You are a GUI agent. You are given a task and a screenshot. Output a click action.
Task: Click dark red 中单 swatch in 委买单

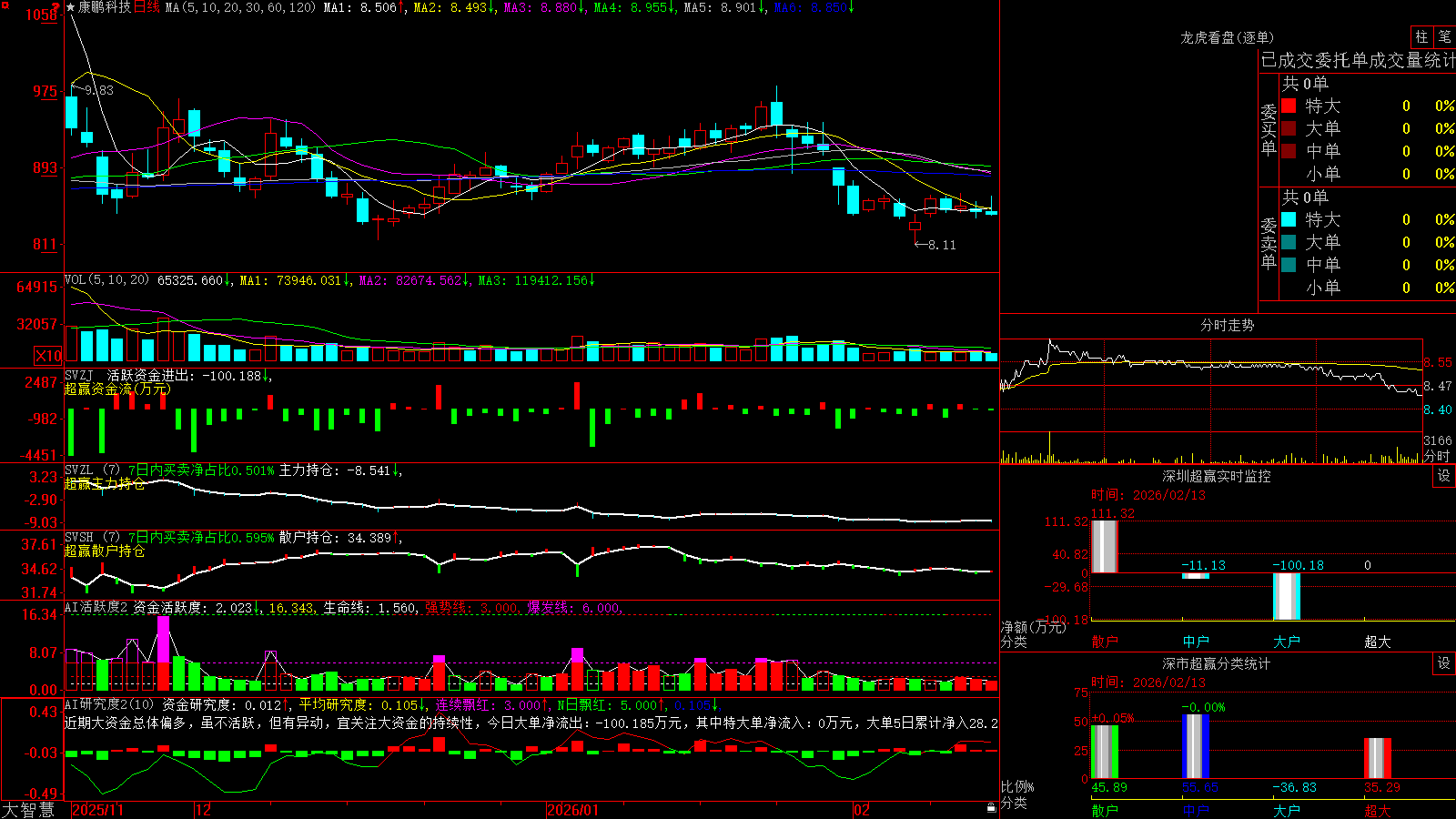pyautogui.click(x=1289, y=151)
